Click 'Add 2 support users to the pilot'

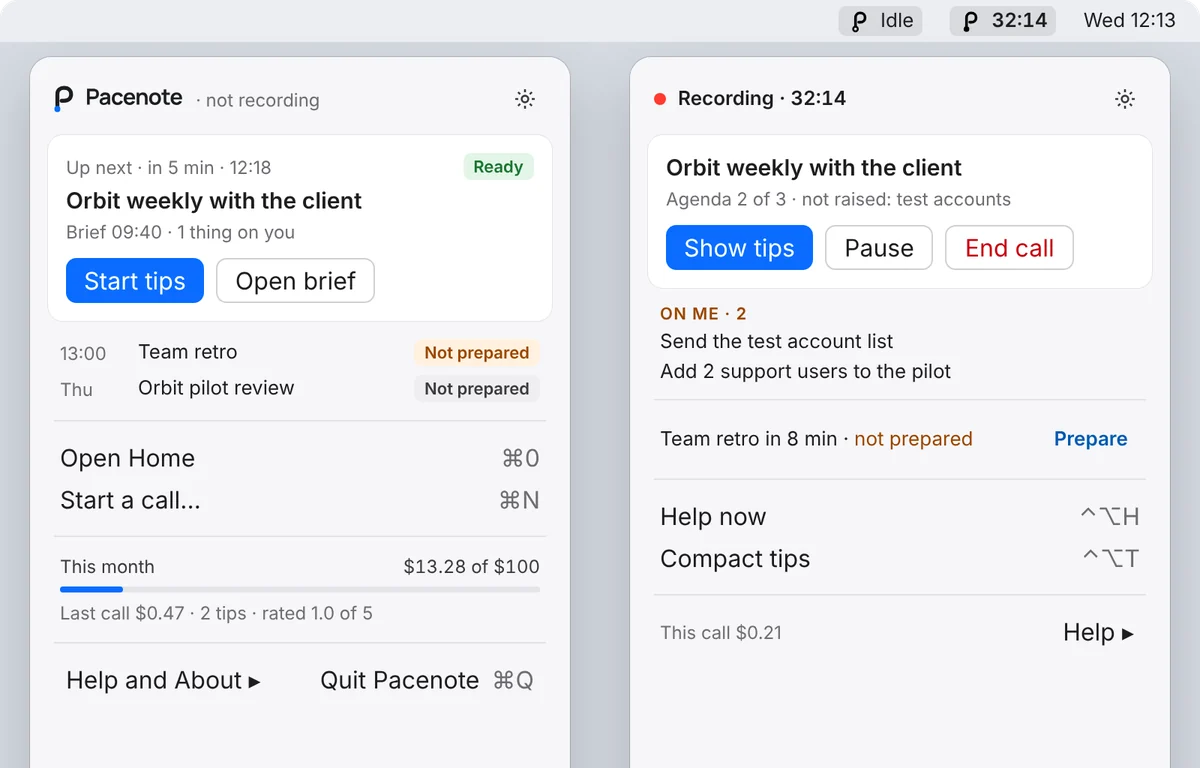coord(806,372)
